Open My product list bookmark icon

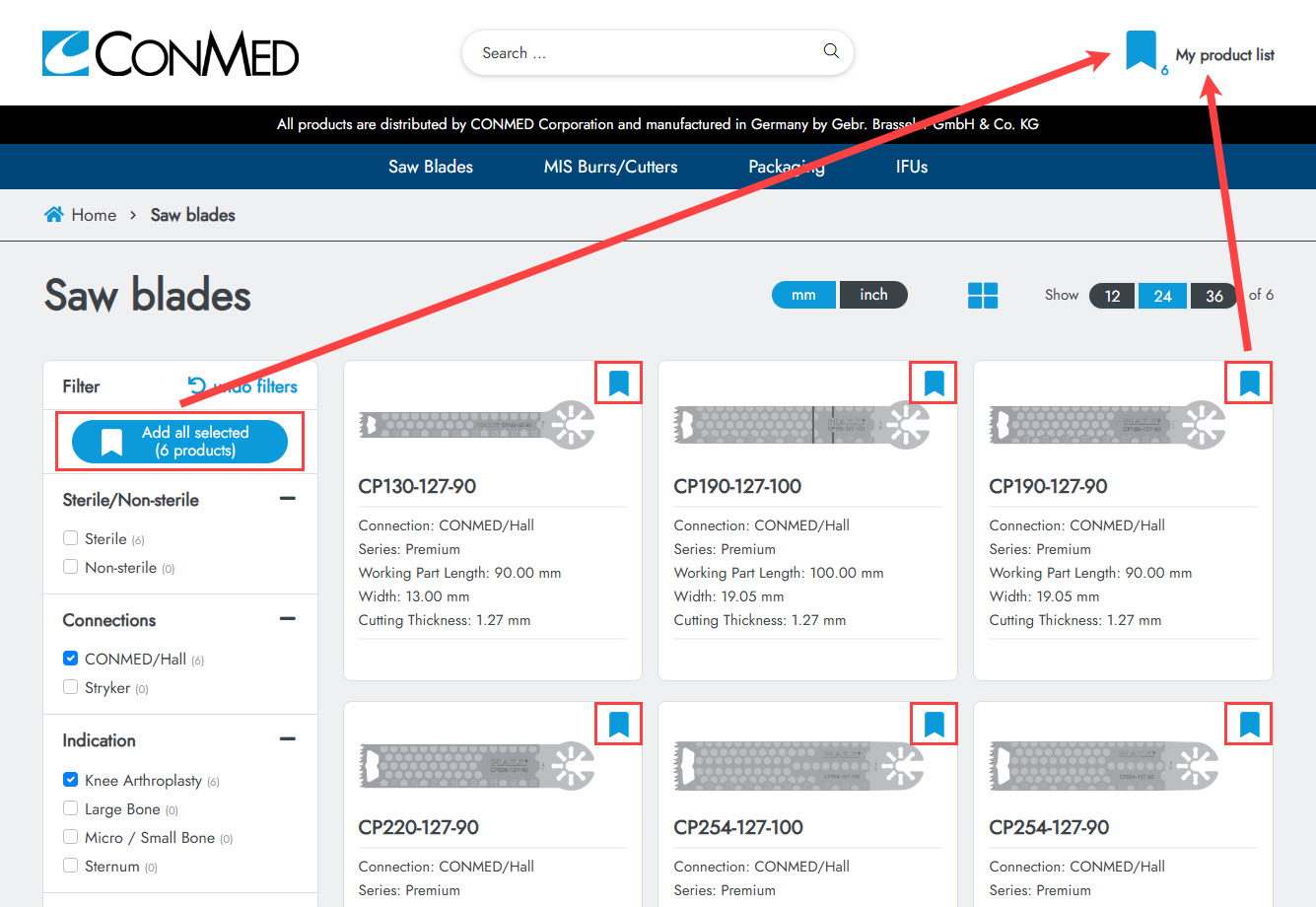(x=1141, y=51)
